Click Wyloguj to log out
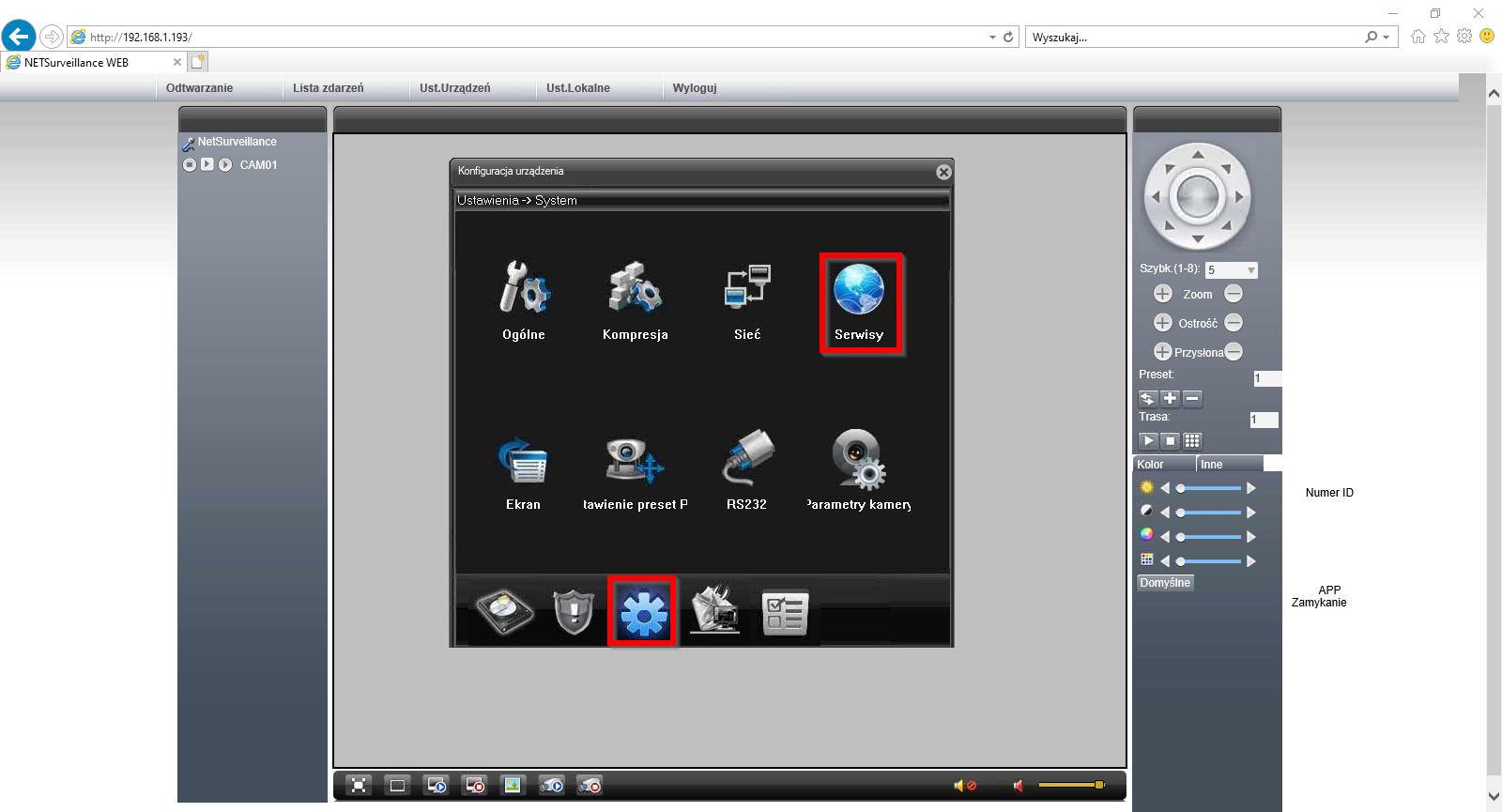 pyautogui.click(x=695, y=88)
